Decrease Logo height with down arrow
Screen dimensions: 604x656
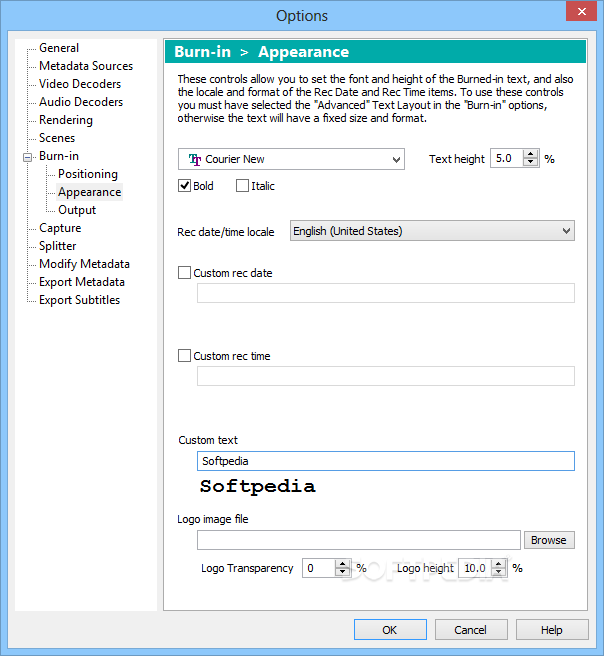tap(499, 572)
